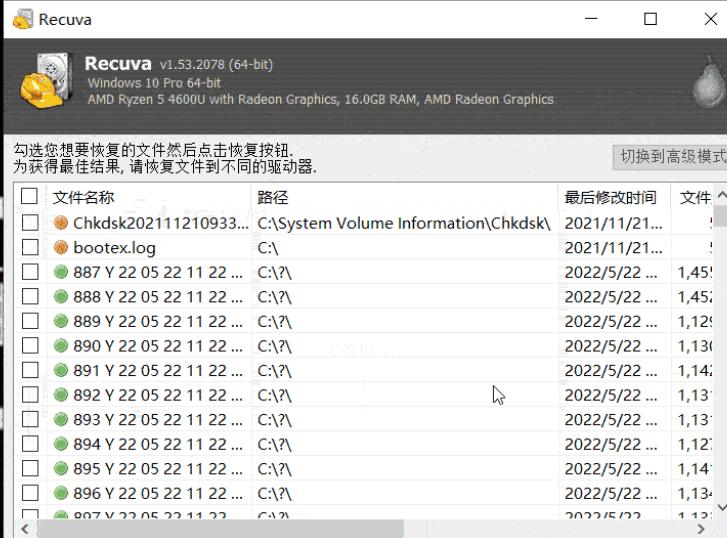Click the green status dot of file 891
727x538 pixels.
coord(61,370)
